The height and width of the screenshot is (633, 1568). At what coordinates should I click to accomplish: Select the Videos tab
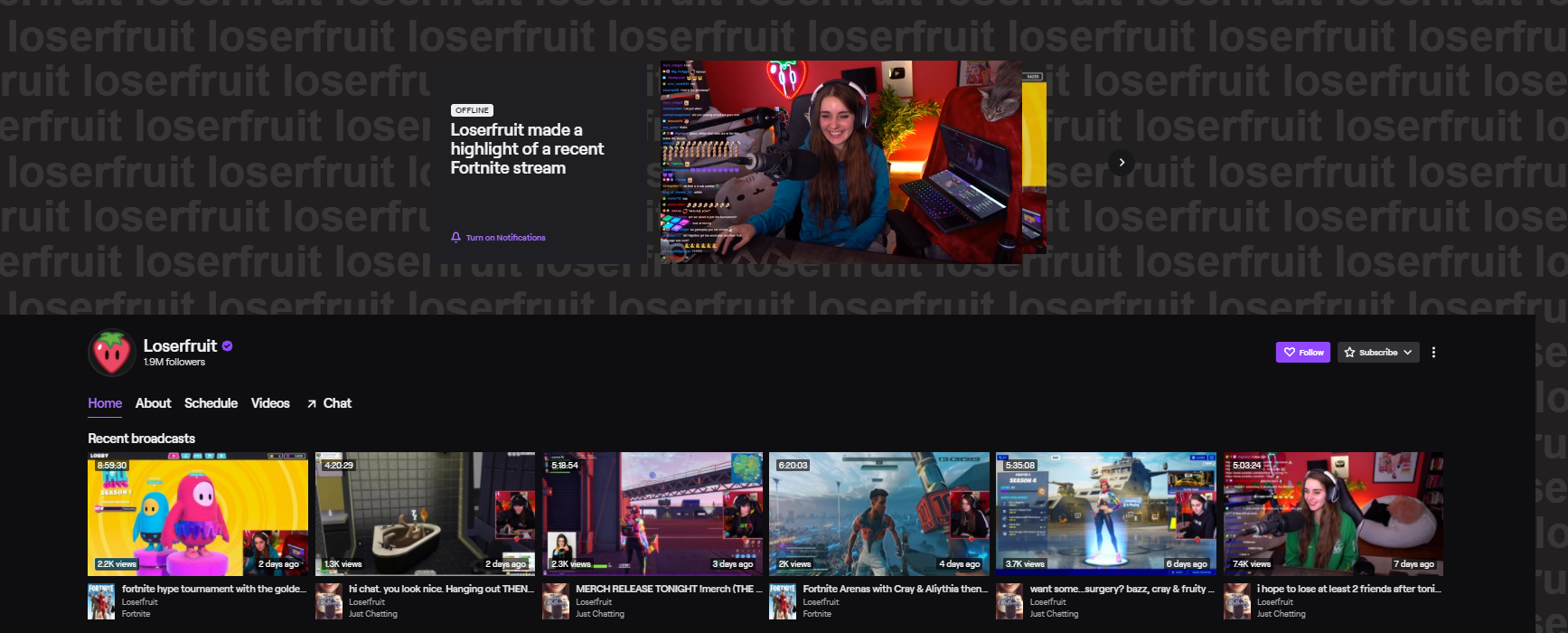click(270, 403)
